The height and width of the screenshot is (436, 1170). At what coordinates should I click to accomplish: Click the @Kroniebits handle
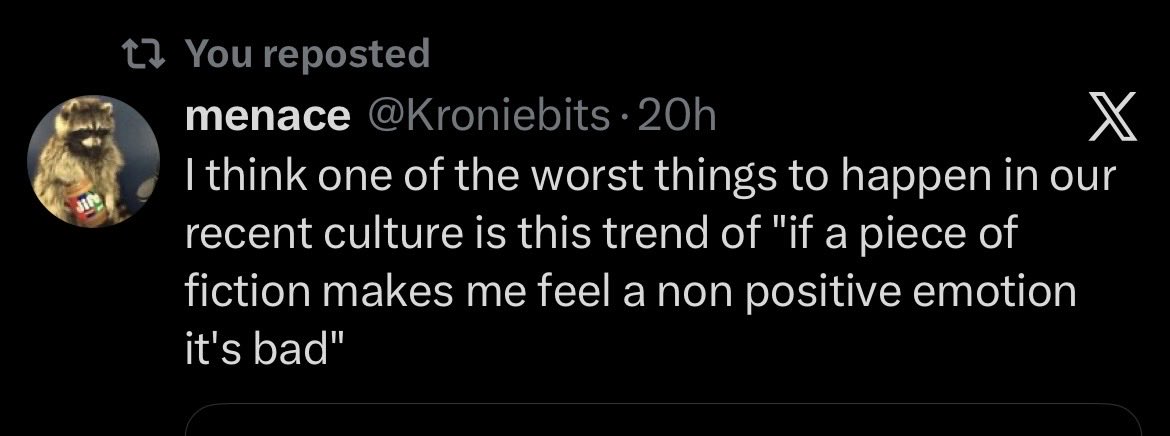486,116
